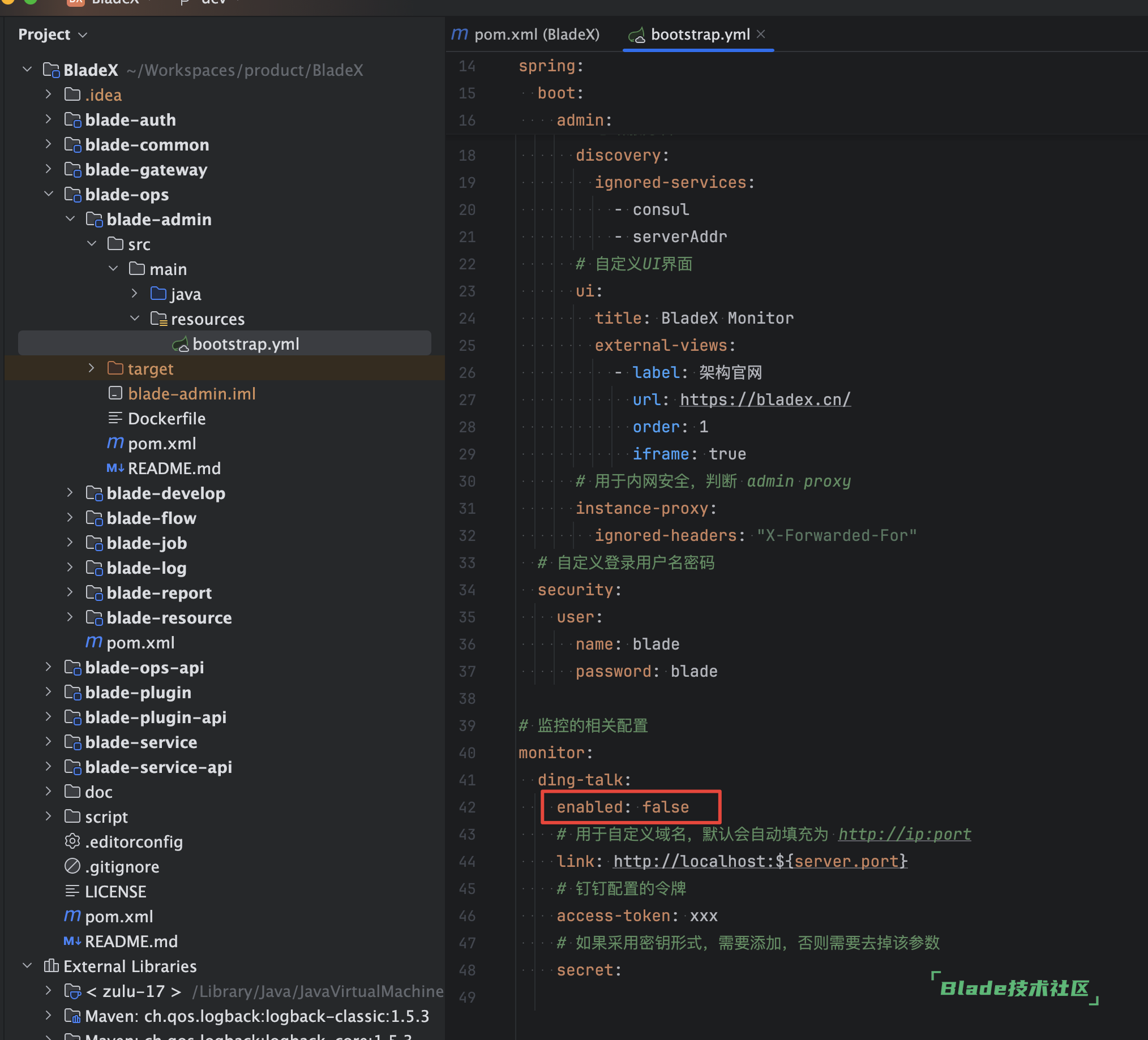Select bootstrap.yml in project tree
Image resolution: width=1148 pixels, height=1040 pixels.
pyautogui.click(x=224, y=344)
